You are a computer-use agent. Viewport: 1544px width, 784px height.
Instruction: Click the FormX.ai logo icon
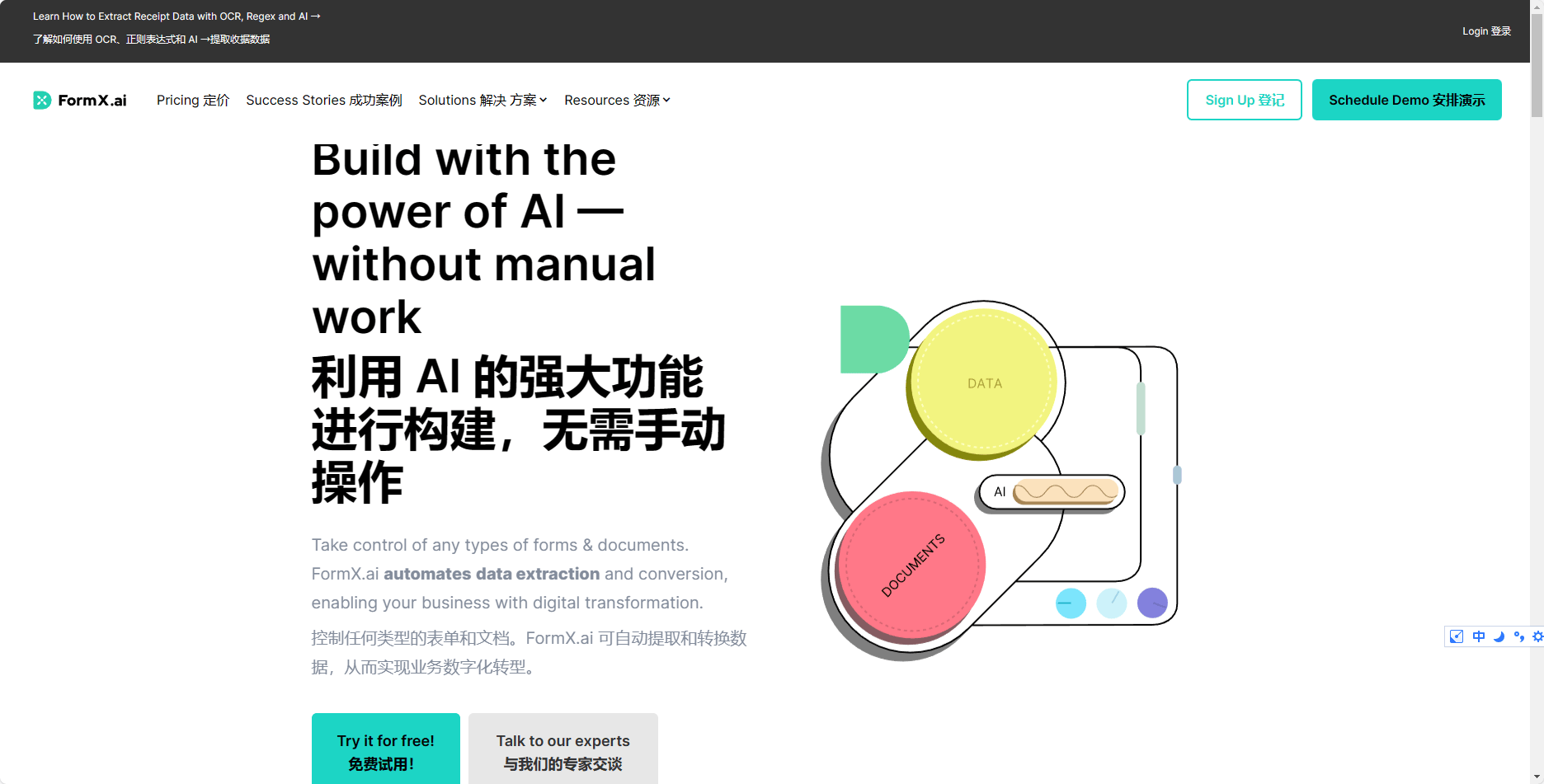pyautogui.click(x=42, y=101)
